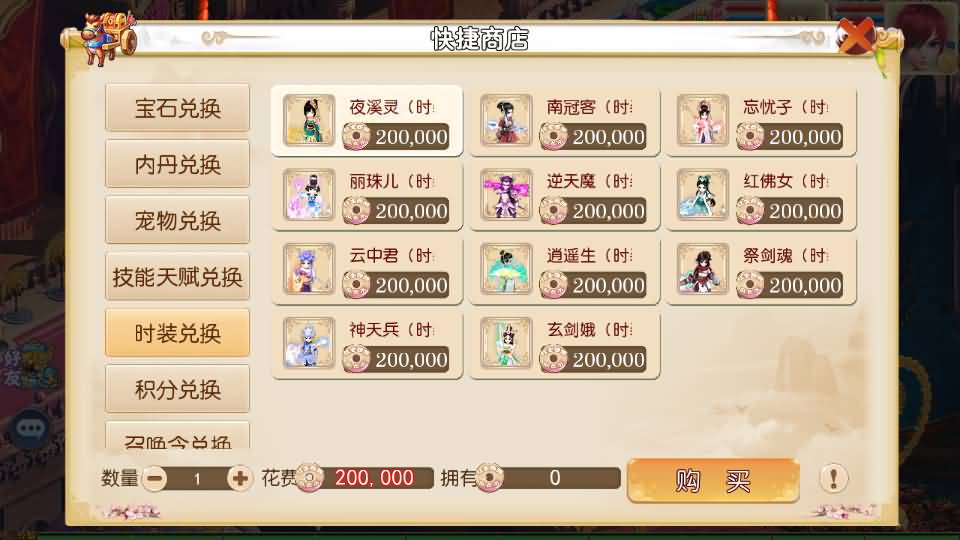Open the 宝石兑换 tab

178,108
